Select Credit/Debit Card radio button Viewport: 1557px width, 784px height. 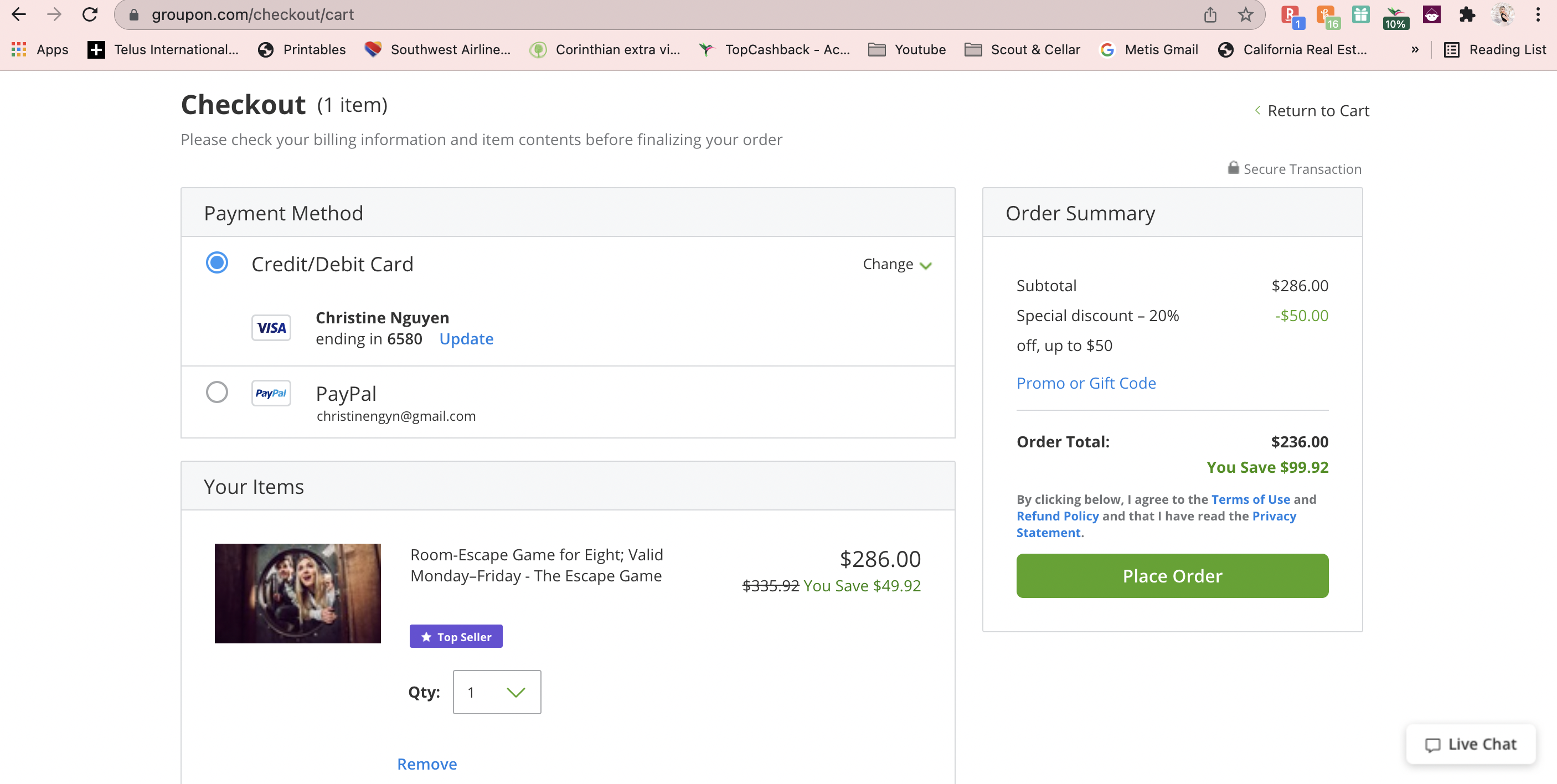(216, 263)
